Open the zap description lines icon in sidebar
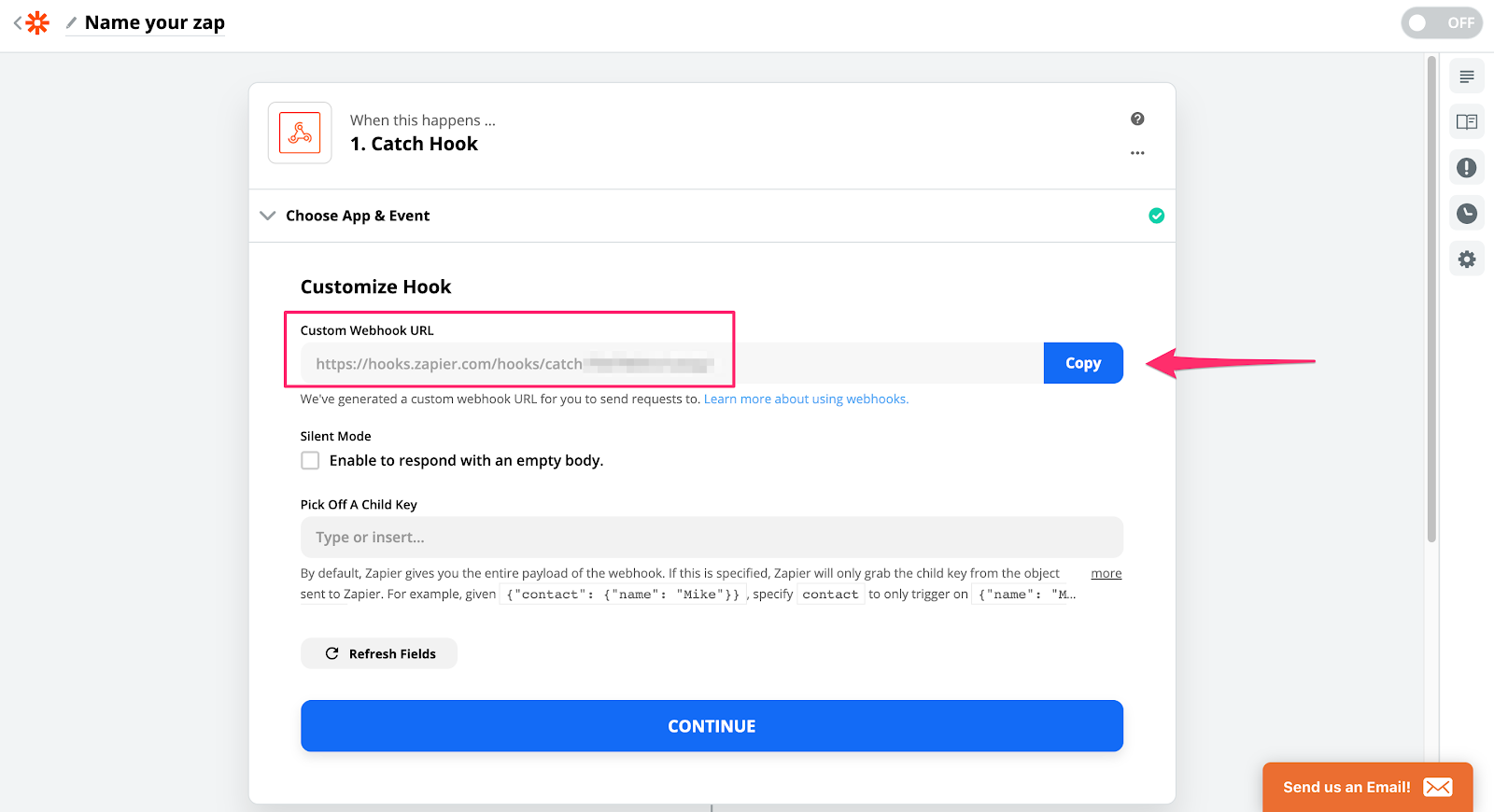The image size is (1494, 812). tap(1466, 77)
